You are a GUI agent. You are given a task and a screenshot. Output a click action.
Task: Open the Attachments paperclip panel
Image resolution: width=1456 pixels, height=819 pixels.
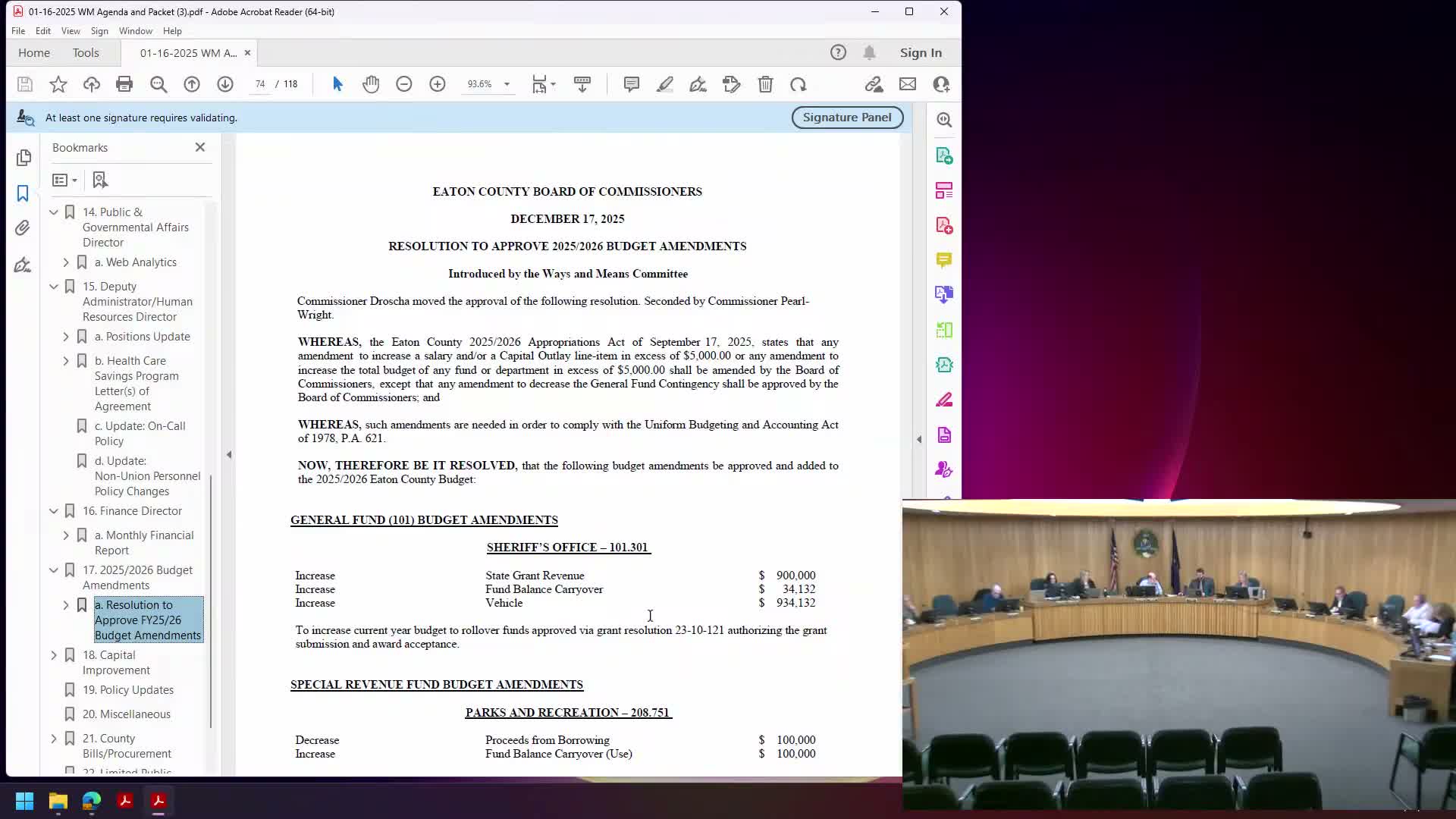click(x=23, y=228)
